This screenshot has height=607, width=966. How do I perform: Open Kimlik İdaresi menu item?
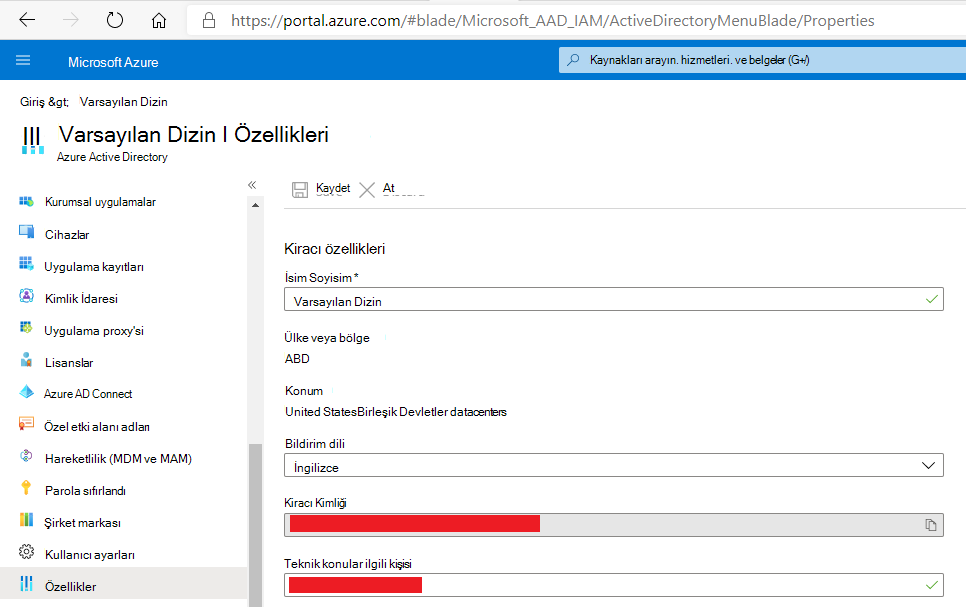pyautogui.click(x=81, y=299)
